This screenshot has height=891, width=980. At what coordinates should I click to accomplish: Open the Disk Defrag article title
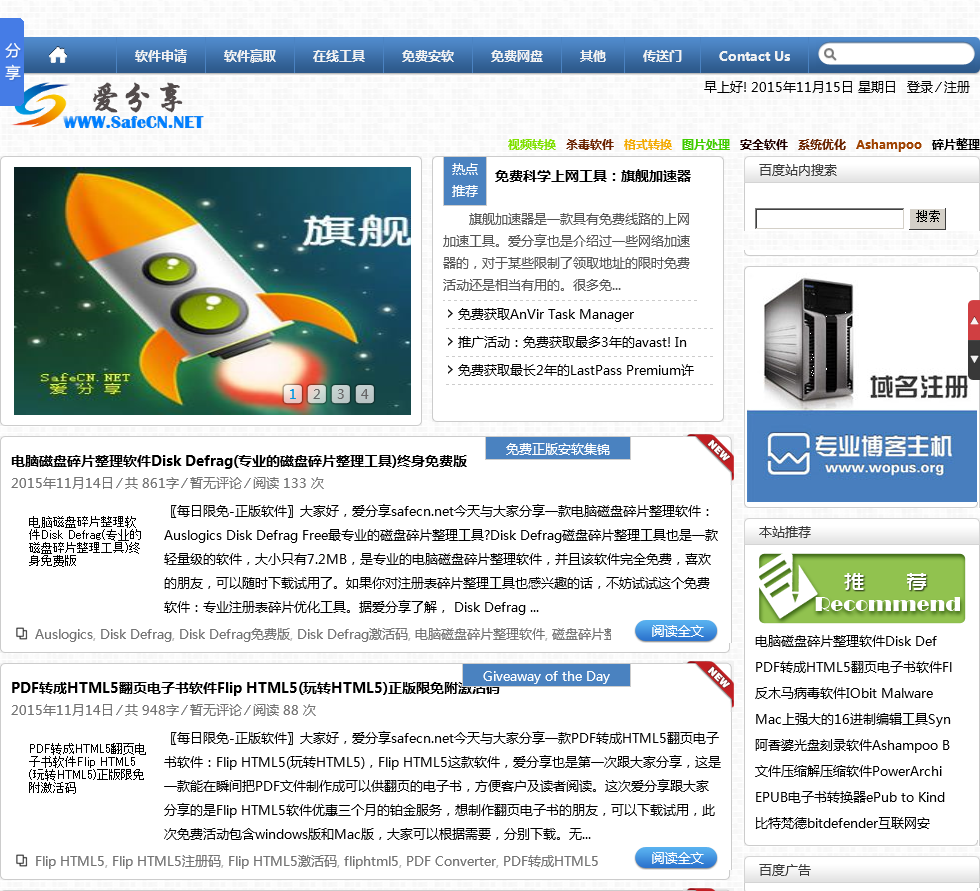239,461
